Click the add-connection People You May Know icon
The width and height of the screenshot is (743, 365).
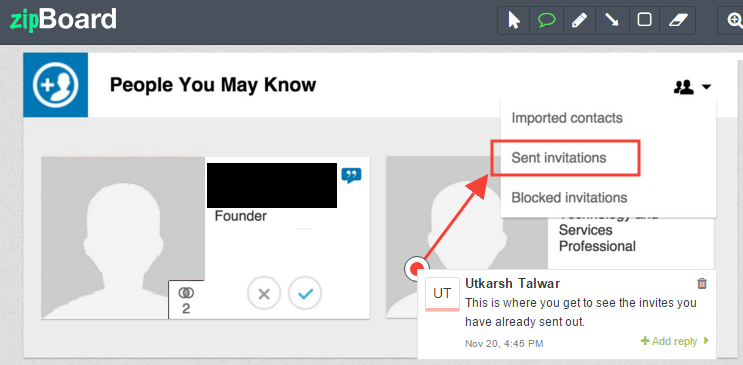55,85
